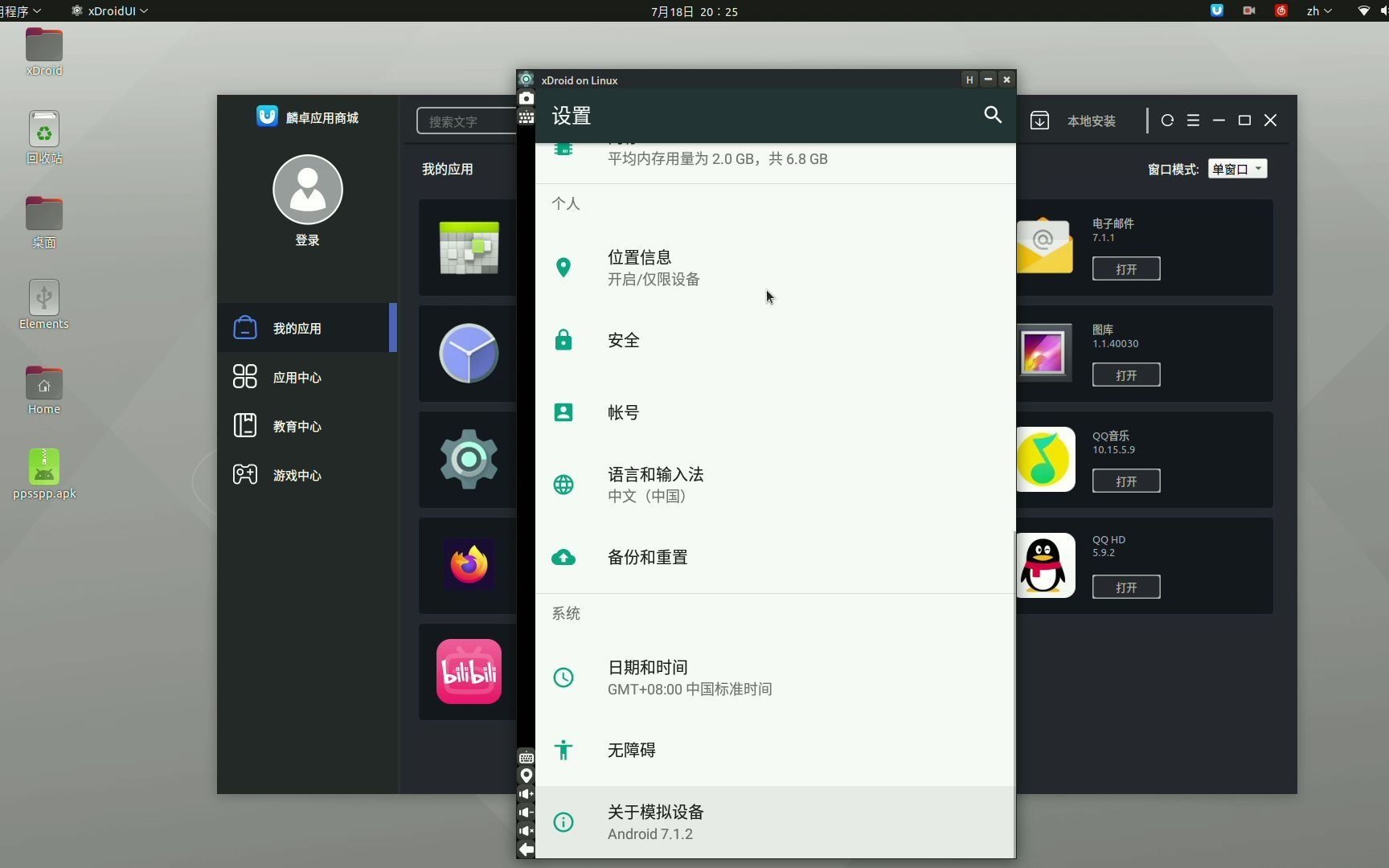Viewport: 1389px width, 868px height.
Task: Click 打开 for QQ HD app
Action: (x=1126, y=587)
